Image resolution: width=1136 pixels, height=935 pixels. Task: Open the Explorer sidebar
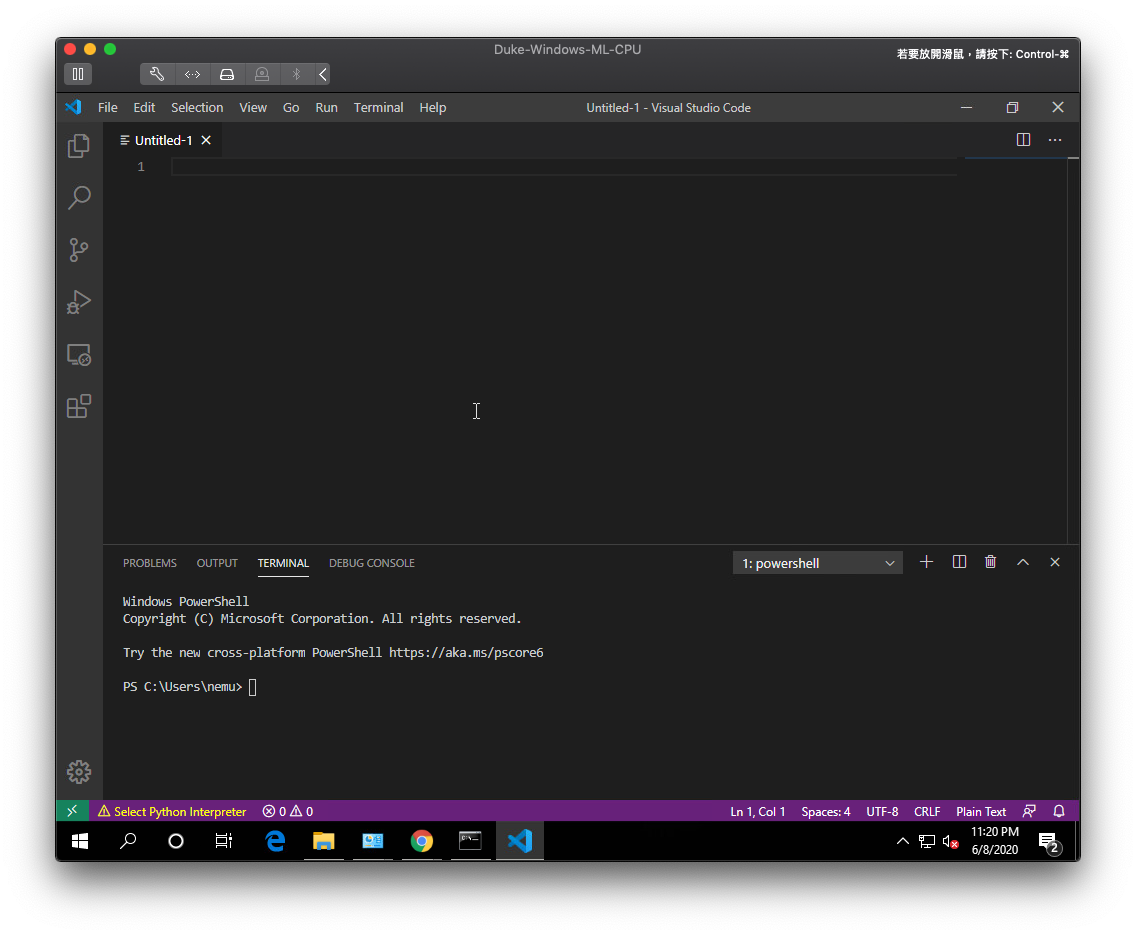click(78, 146)
